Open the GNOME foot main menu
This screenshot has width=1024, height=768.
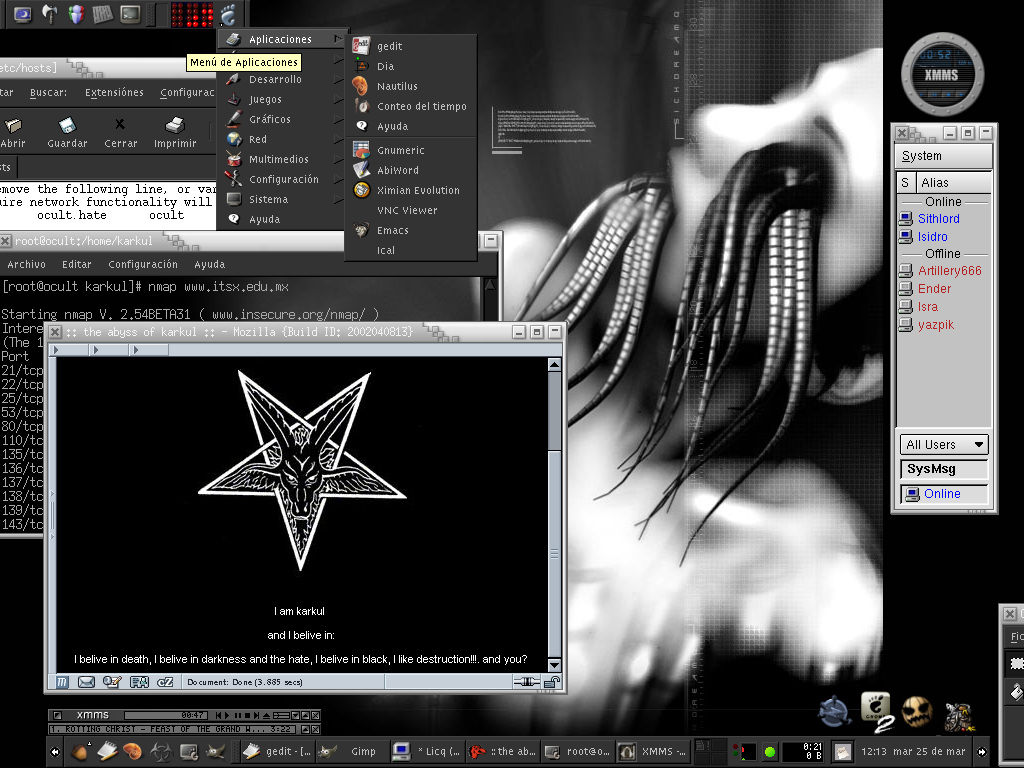pyautogui.click(x=228, y=14)
